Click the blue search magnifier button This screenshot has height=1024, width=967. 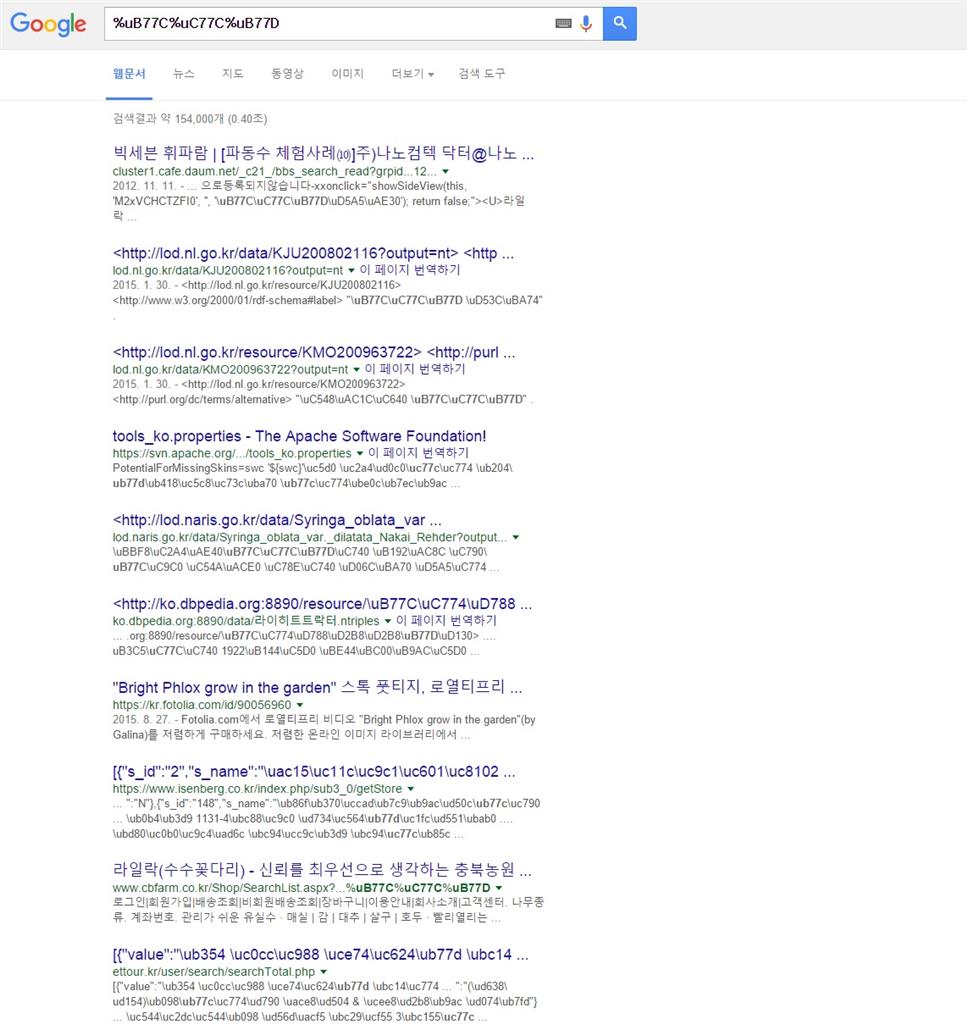(x=619, y=23)
